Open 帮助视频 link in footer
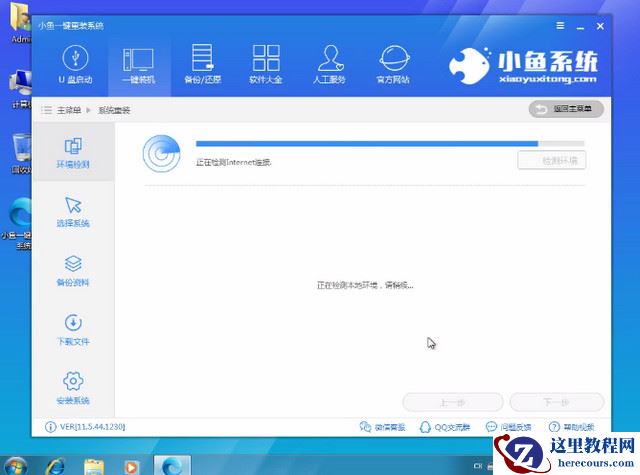The width and height of the screenshot is (640, 475). 571,427
